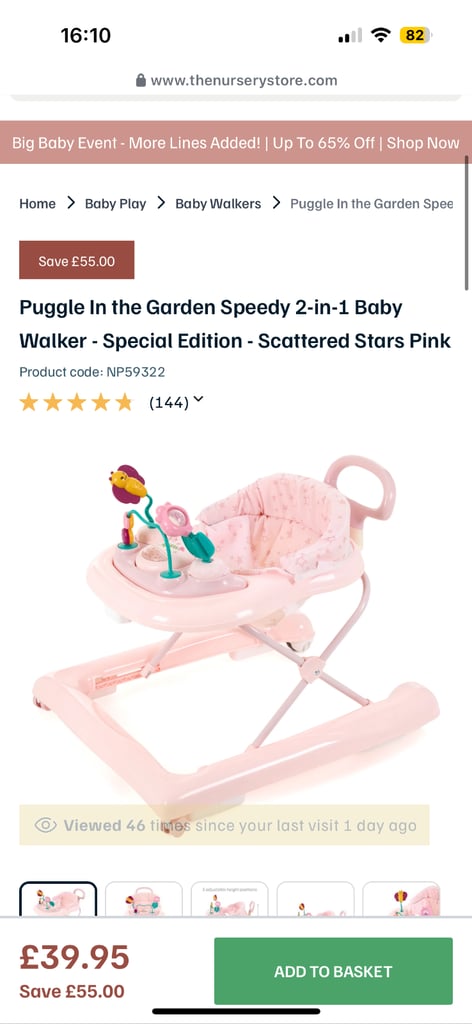This screenshot has width=472, height=1024.
Task: Expand the (144) reviews dropdown arrow
Action: click(x=198, y=400)
